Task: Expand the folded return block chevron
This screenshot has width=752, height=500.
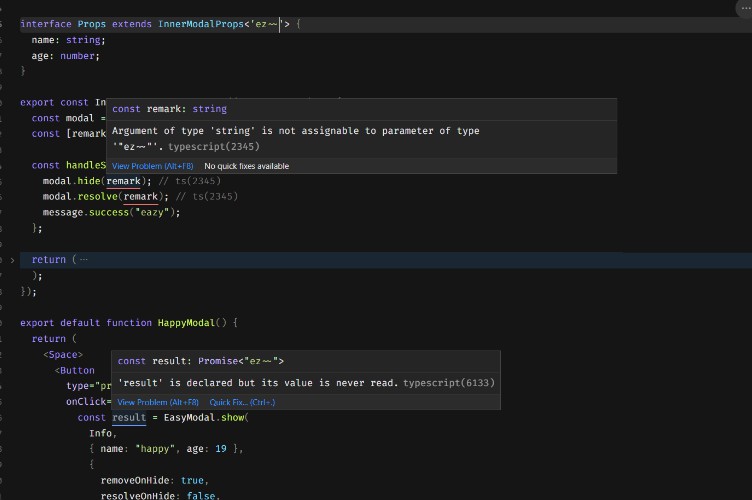Action: click(12, 260)
